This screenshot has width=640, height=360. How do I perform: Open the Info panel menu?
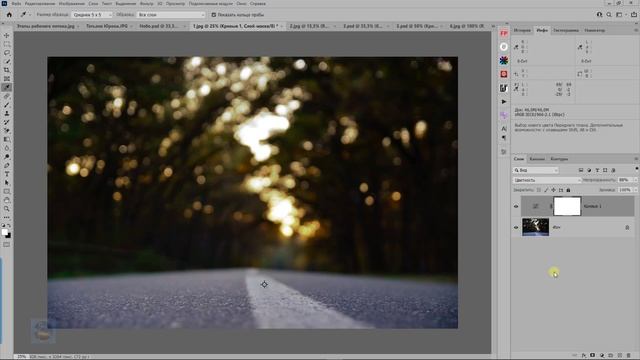[x=636, y=30]
